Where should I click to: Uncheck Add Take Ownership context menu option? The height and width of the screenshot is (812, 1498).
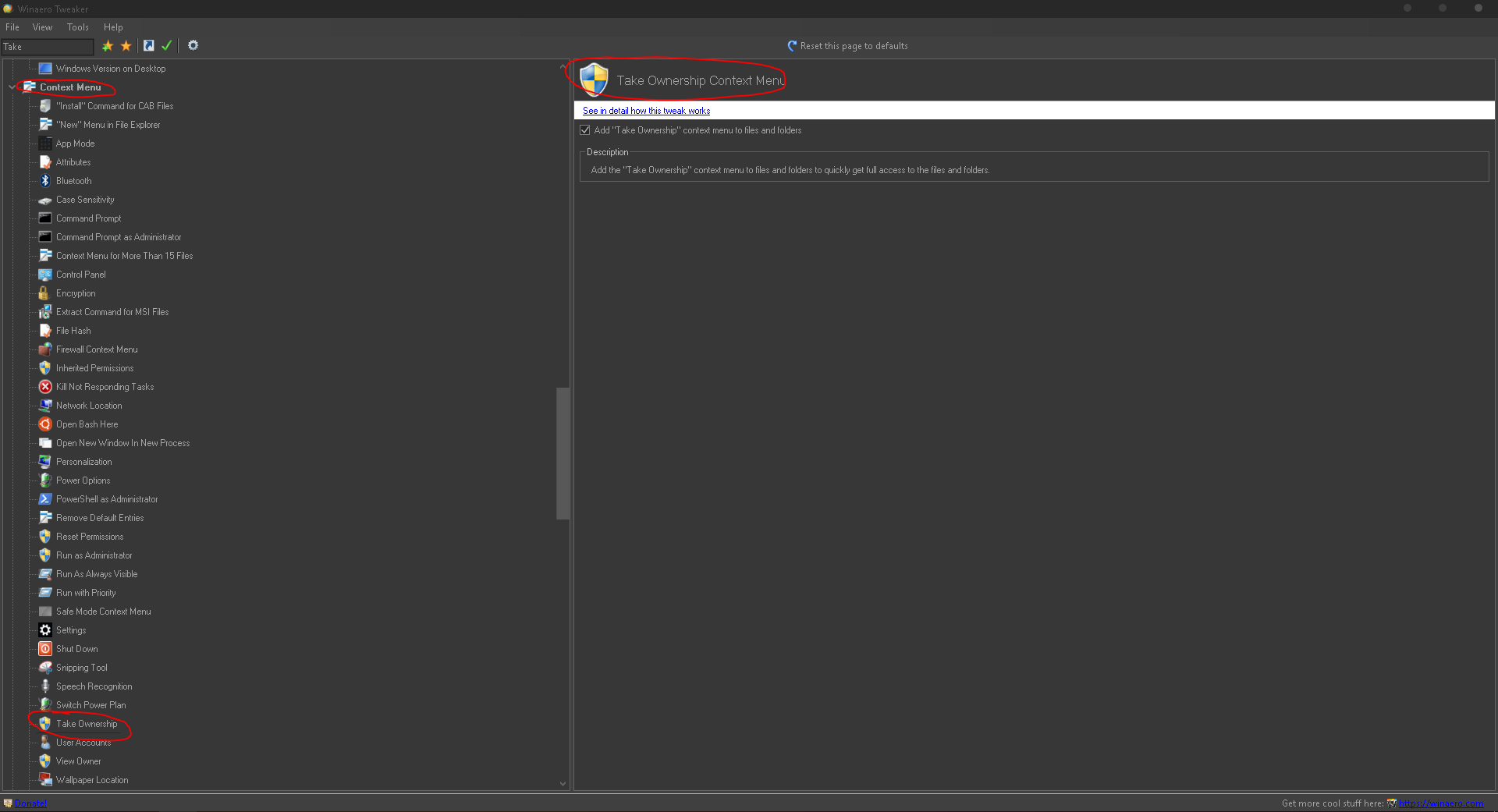coord(584,129)
